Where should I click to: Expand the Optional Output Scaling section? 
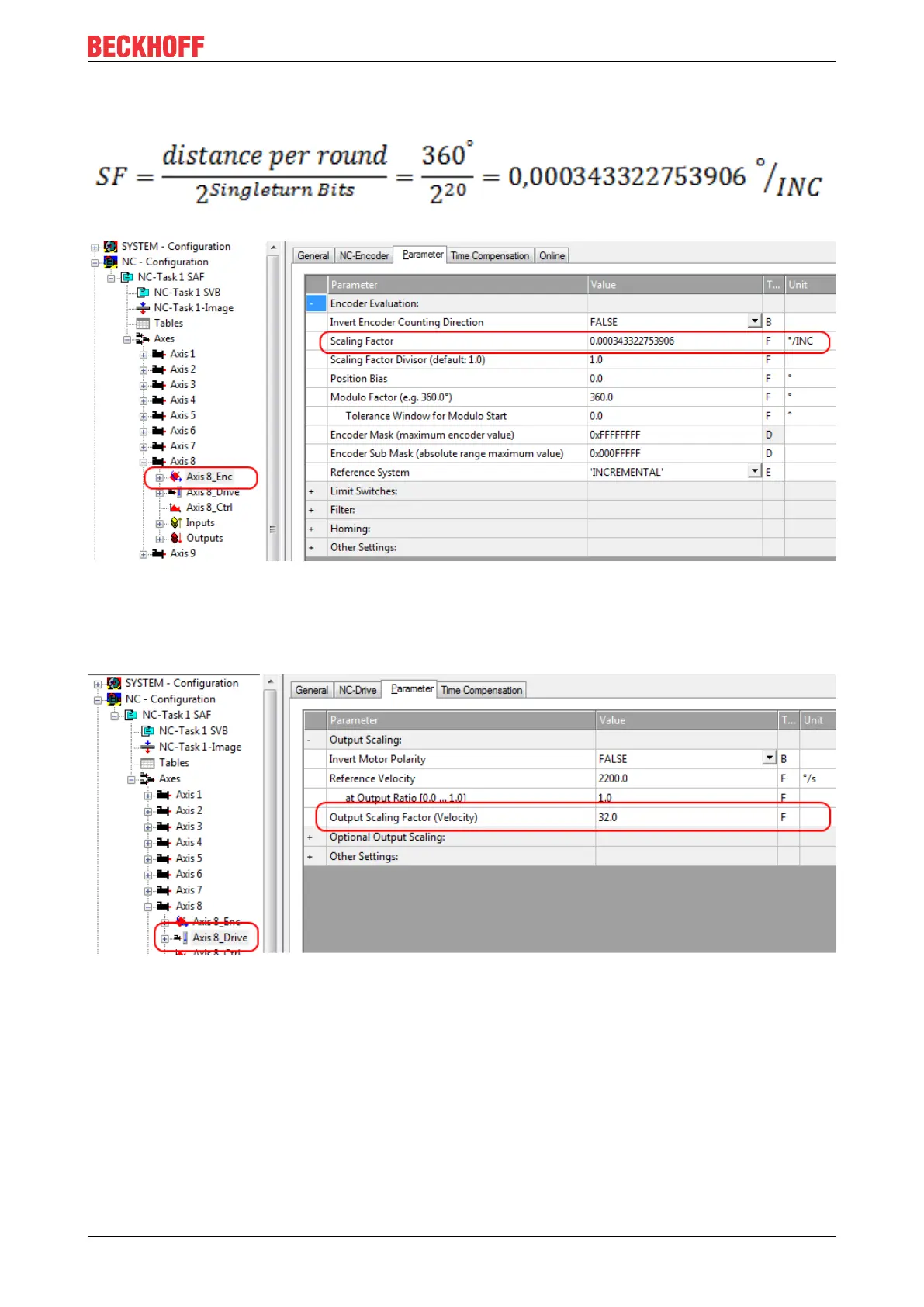(310, 837)
